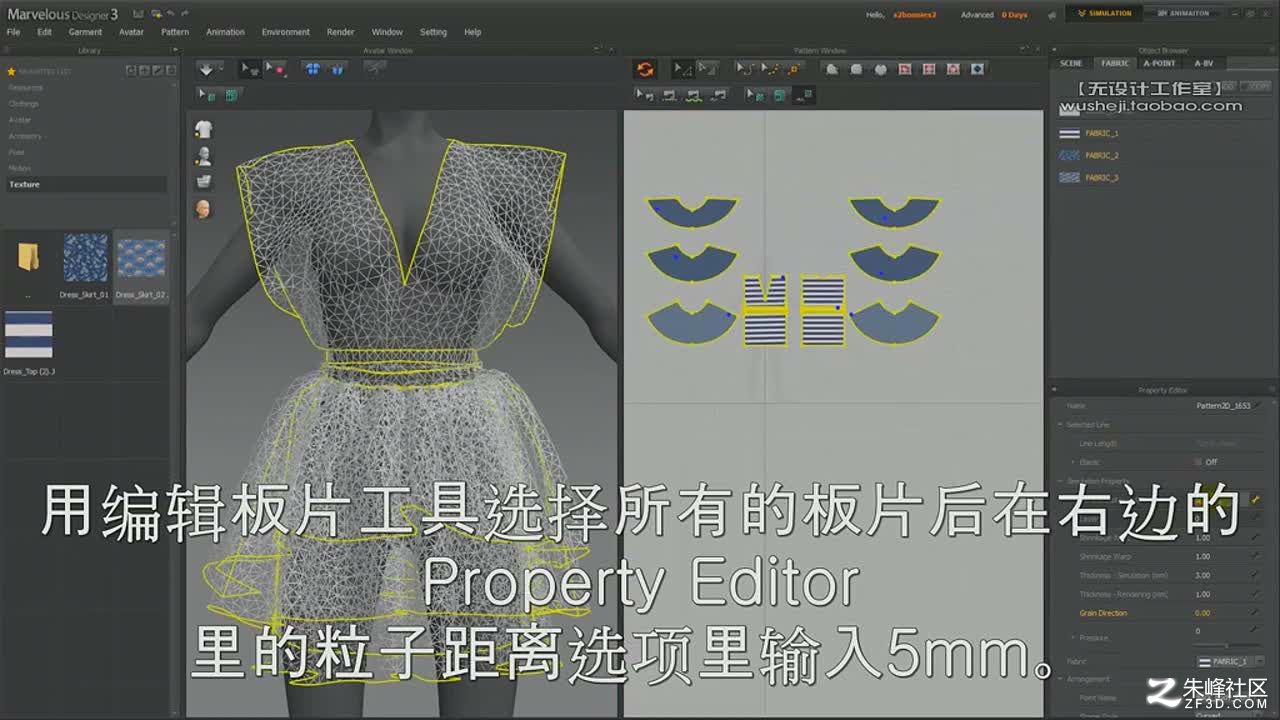Select the Edit Sewing tool in the Pattern window
Image resolution: width=1280 pixels, height=720 pixels.
(645, 95)
